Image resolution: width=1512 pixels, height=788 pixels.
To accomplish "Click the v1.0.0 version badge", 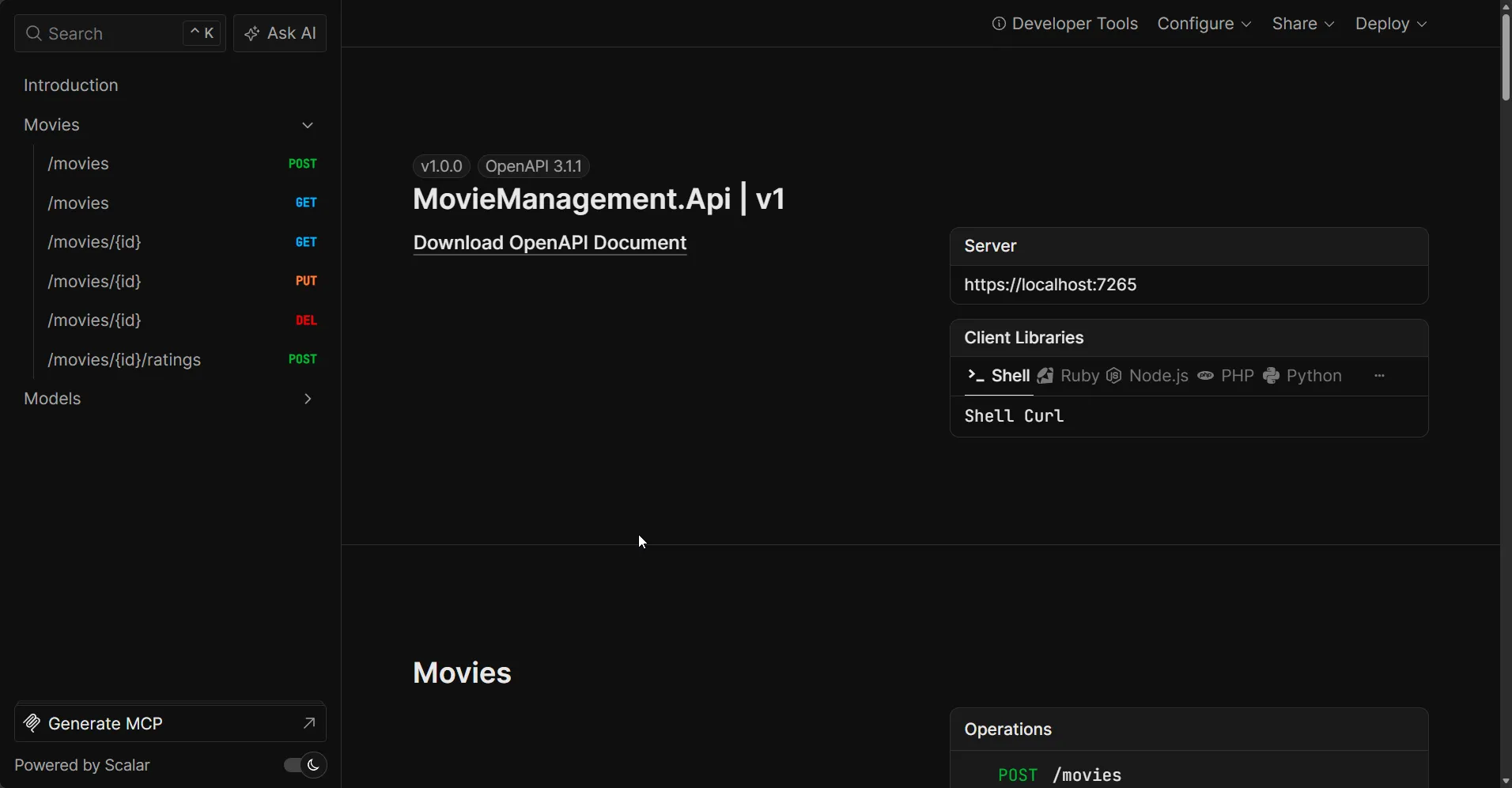I will coord(441,166).
